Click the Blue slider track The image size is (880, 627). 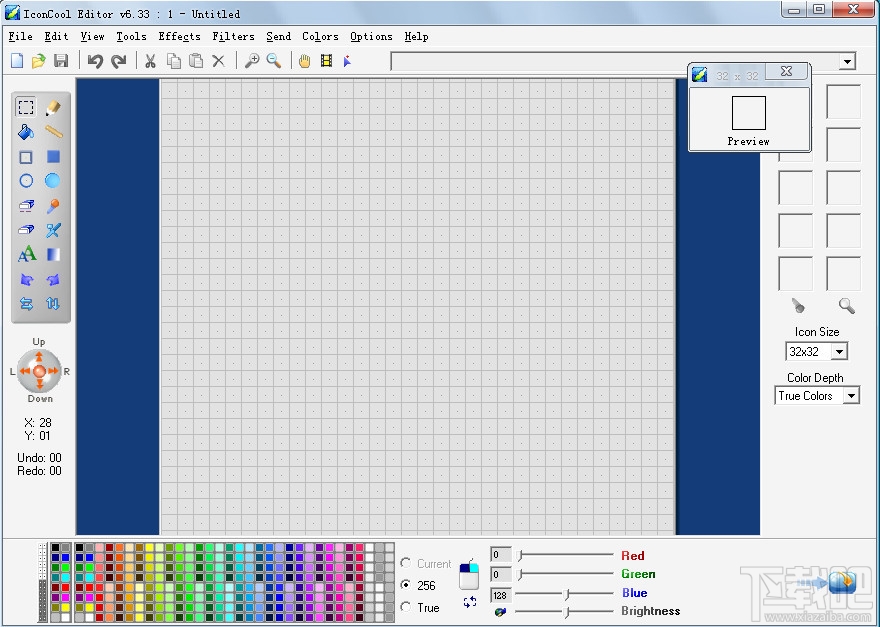click(563, 593)
